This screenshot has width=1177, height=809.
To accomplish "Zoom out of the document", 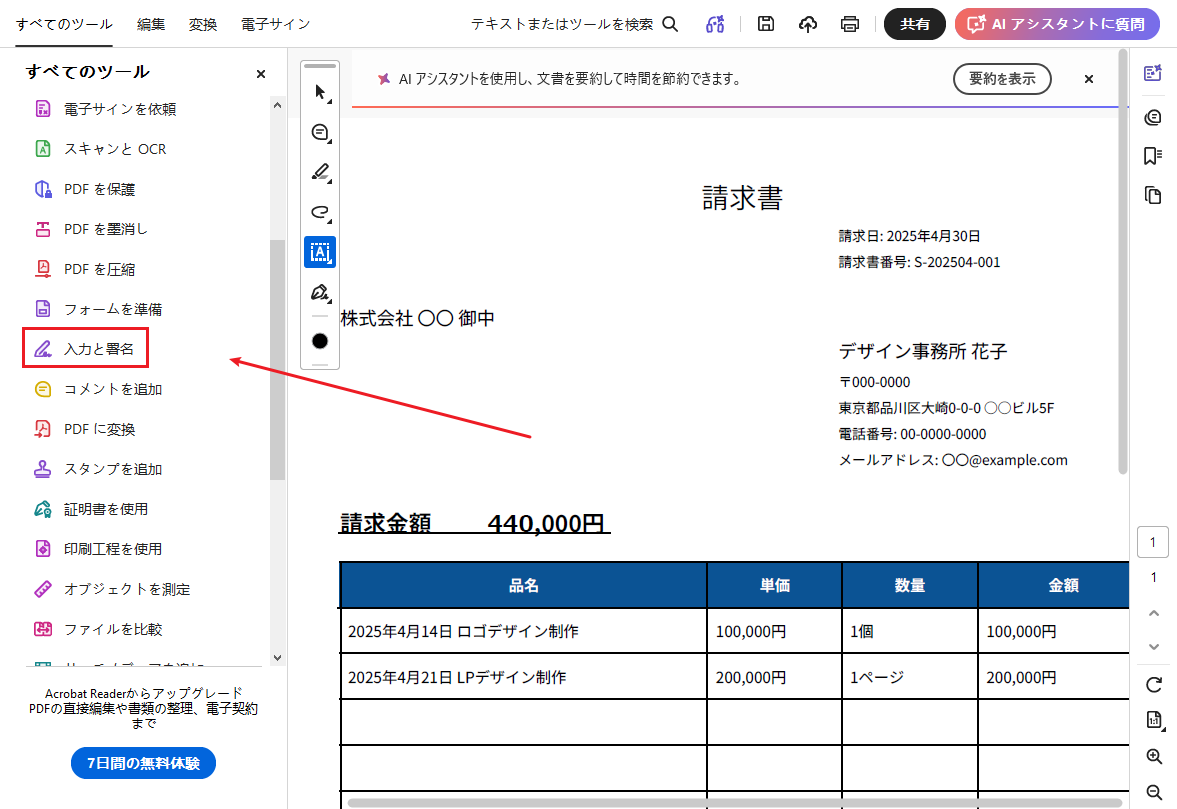I will (x=1154, y=792).
